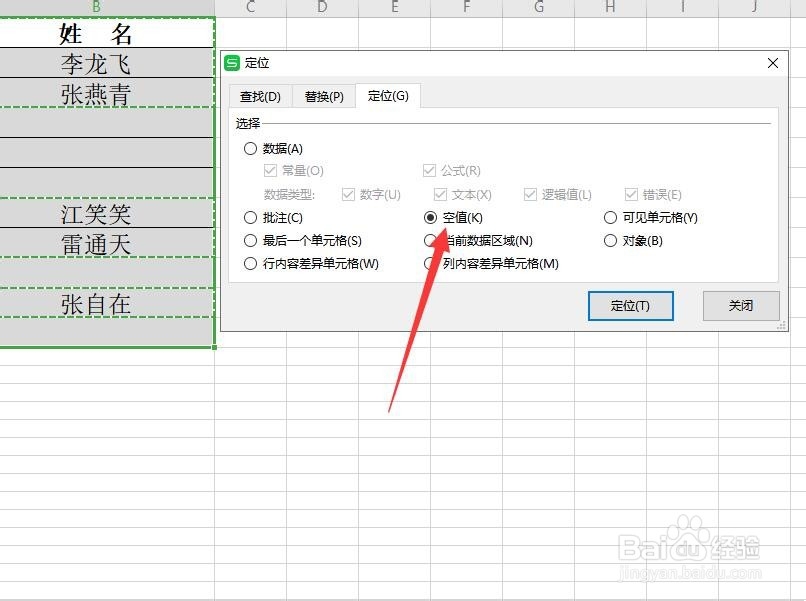The height and width of the screenshot is (601, 806).
Task: Select the 对象(B) radio option
Action: tap(610, 240)
